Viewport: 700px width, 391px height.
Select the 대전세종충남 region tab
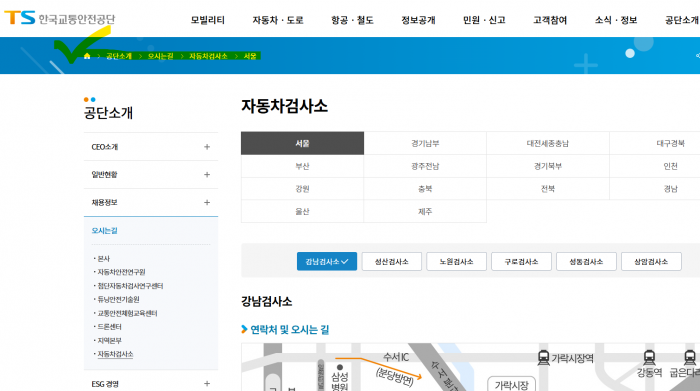[x=548, y=143]
